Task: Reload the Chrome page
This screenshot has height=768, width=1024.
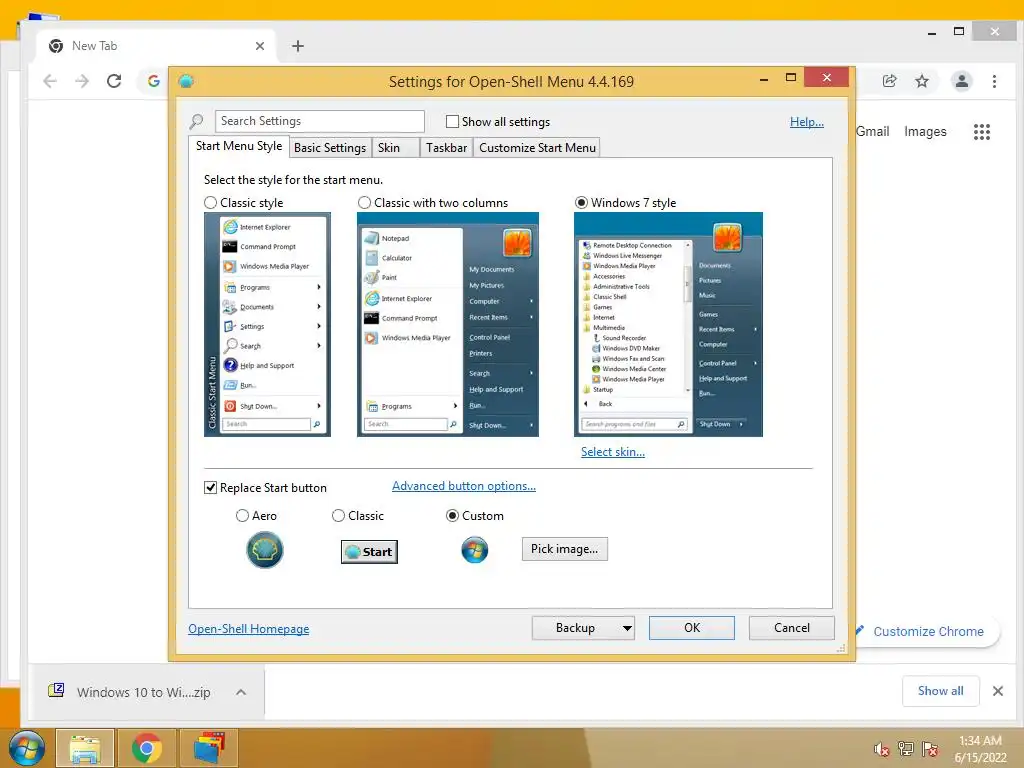Action: [x=114, y=81]
